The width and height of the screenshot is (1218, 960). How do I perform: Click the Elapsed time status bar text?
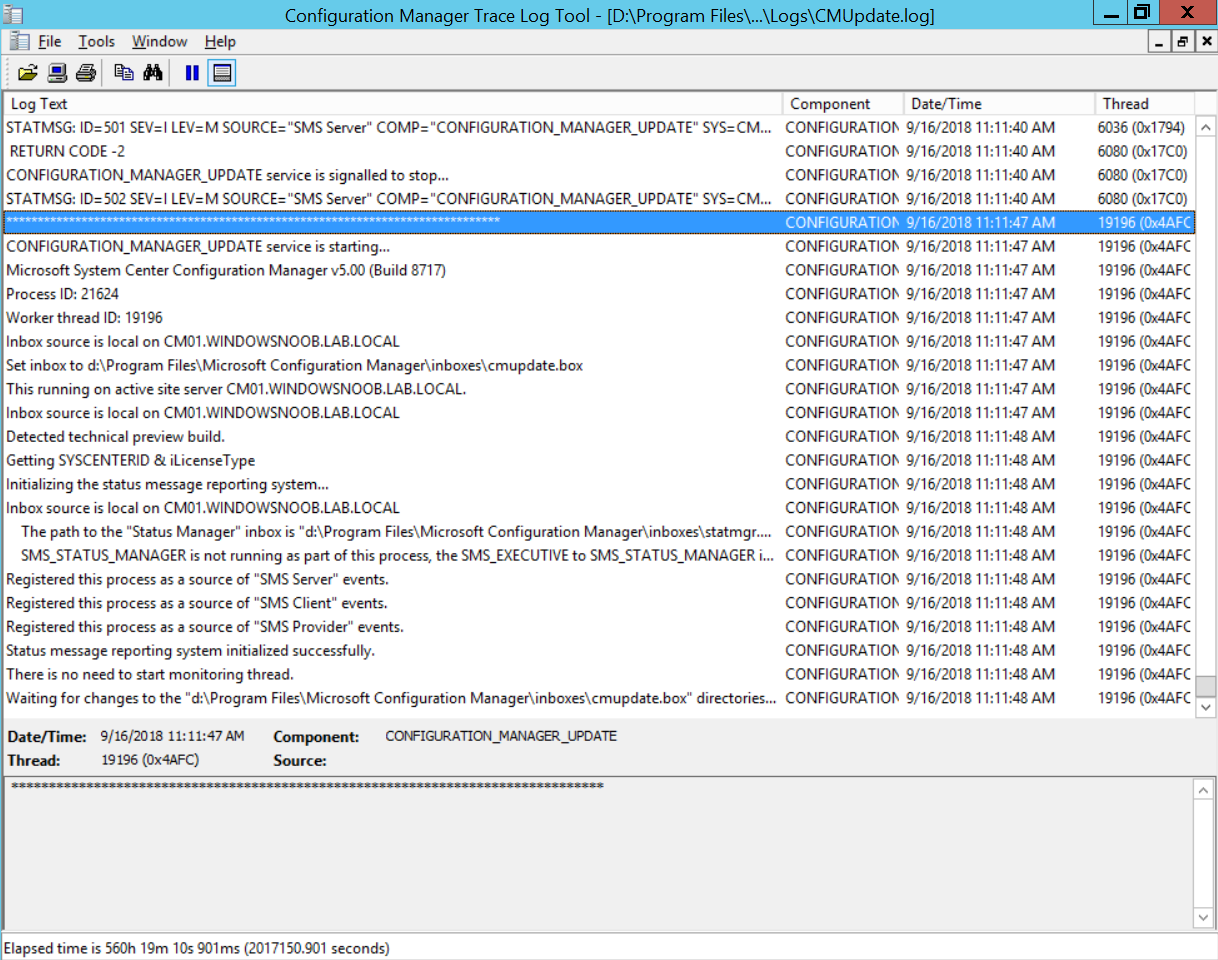(x=197, y=947)
